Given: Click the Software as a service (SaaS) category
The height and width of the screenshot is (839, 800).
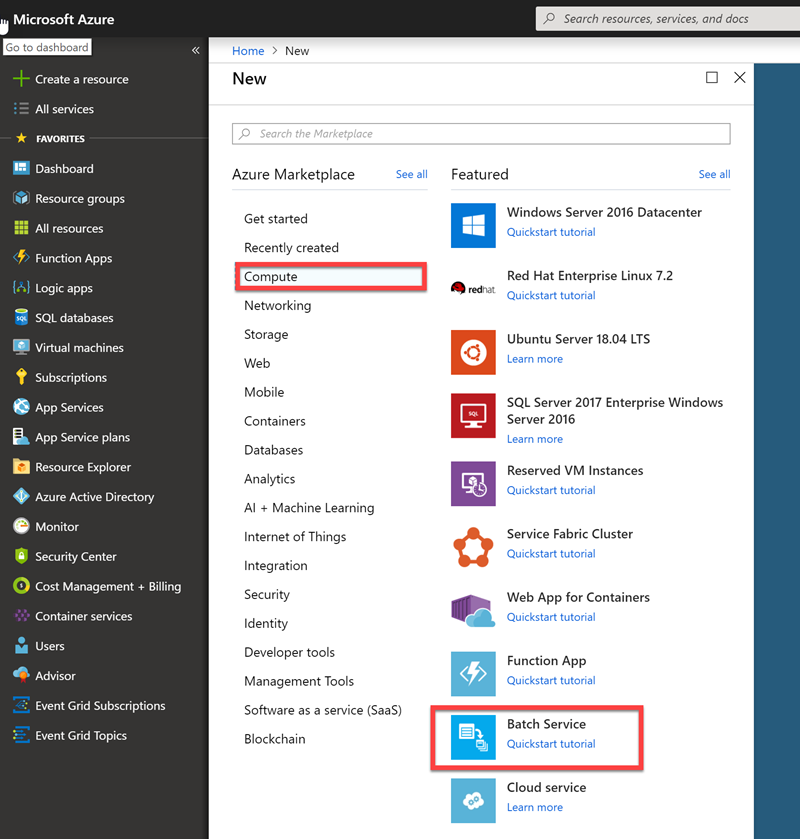Looking at the screenshot, I should click(323, 710).
